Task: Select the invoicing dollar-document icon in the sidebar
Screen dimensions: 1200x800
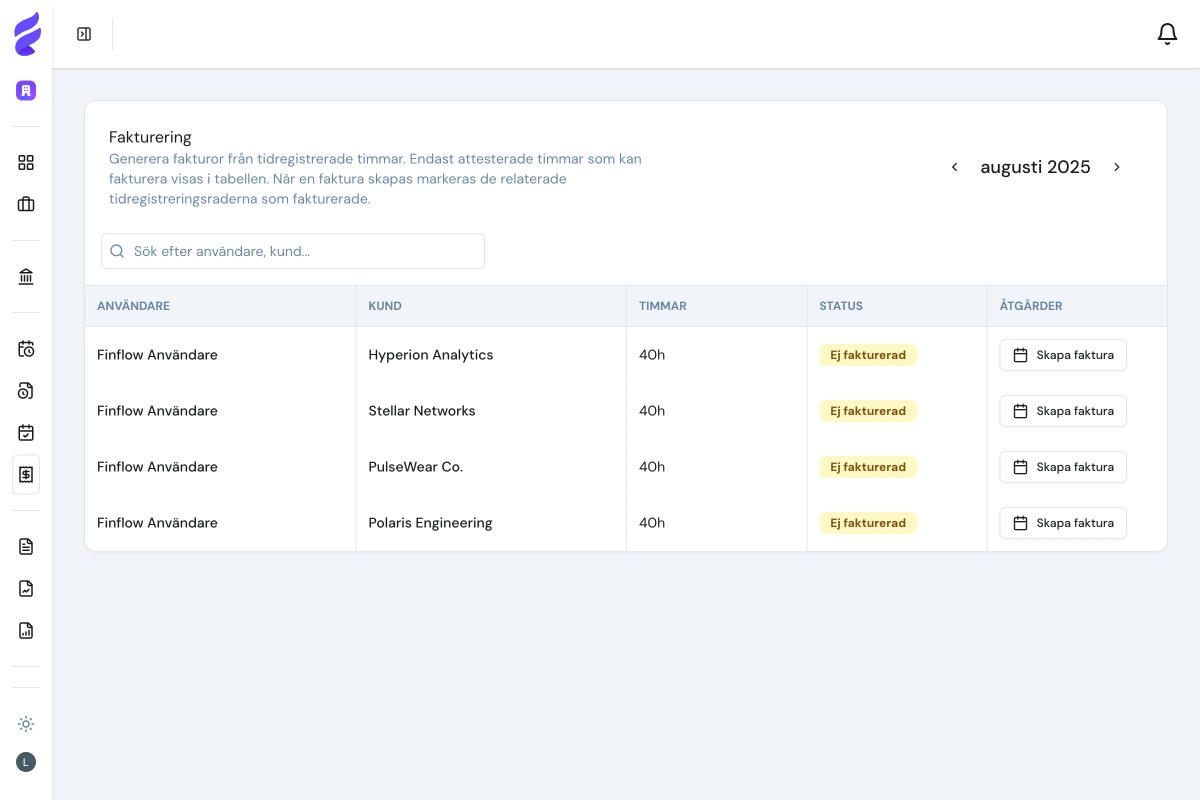Action: coord(26,474)
